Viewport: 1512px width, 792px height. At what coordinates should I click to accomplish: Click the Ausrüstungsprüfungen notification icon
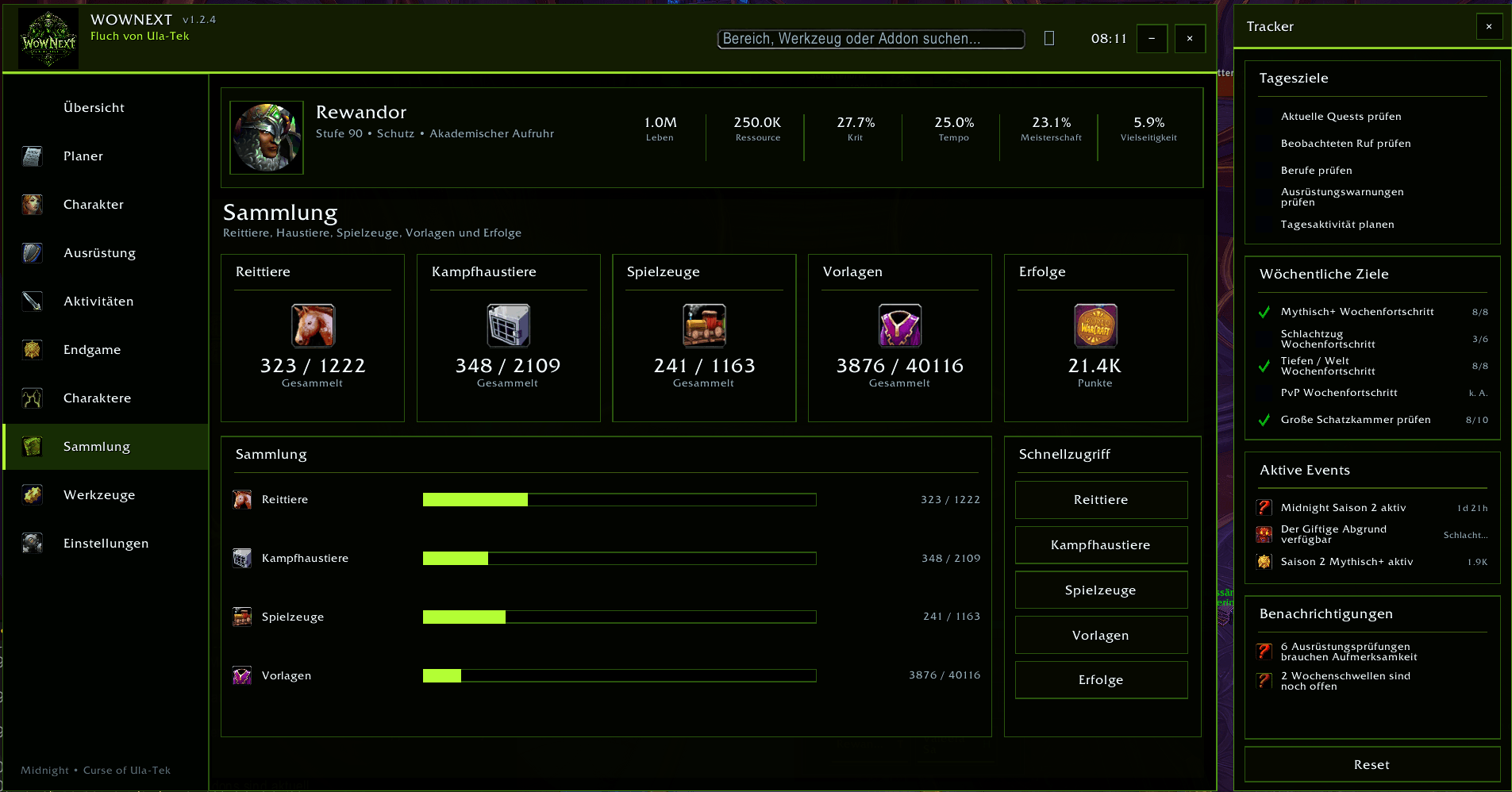1264,652
